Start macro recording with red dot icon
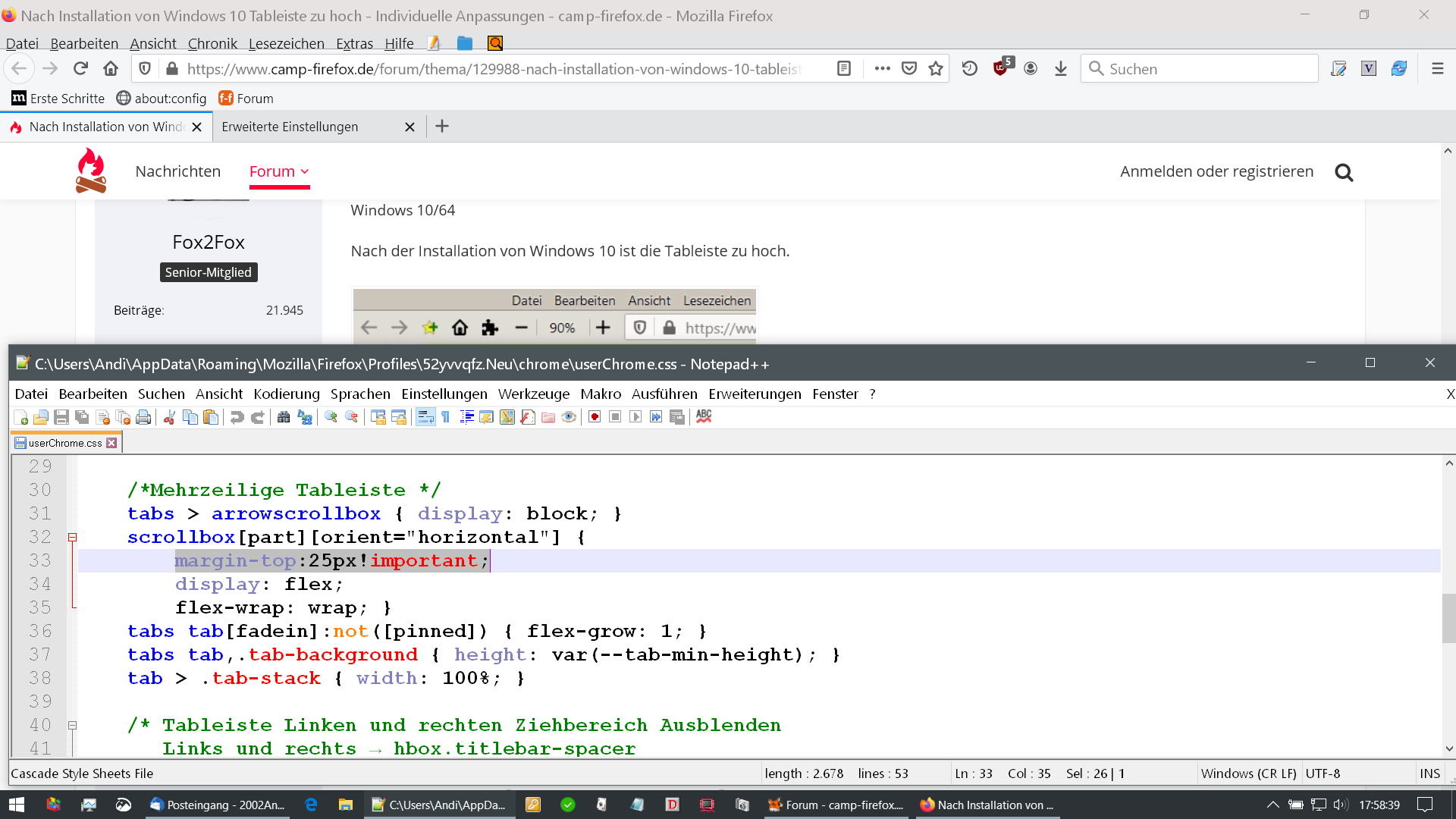Image resolution: width=1456 pixels, height=819 pixels. click(x=595, y=417)
